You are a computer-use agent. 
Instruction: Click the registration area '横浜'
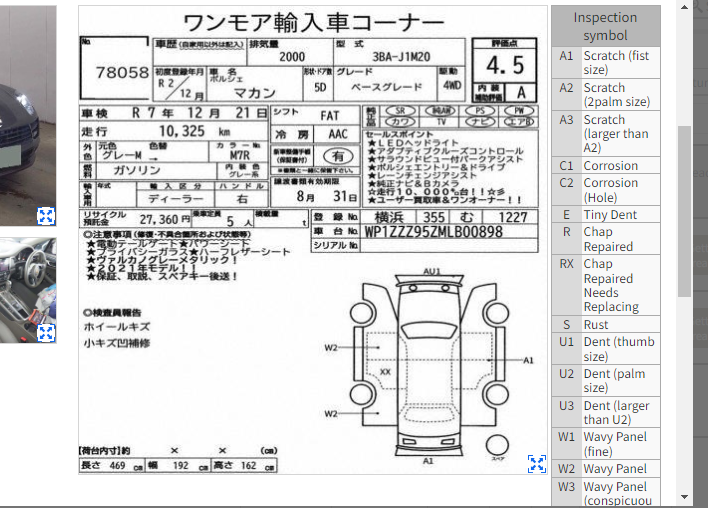pos(389,217)
